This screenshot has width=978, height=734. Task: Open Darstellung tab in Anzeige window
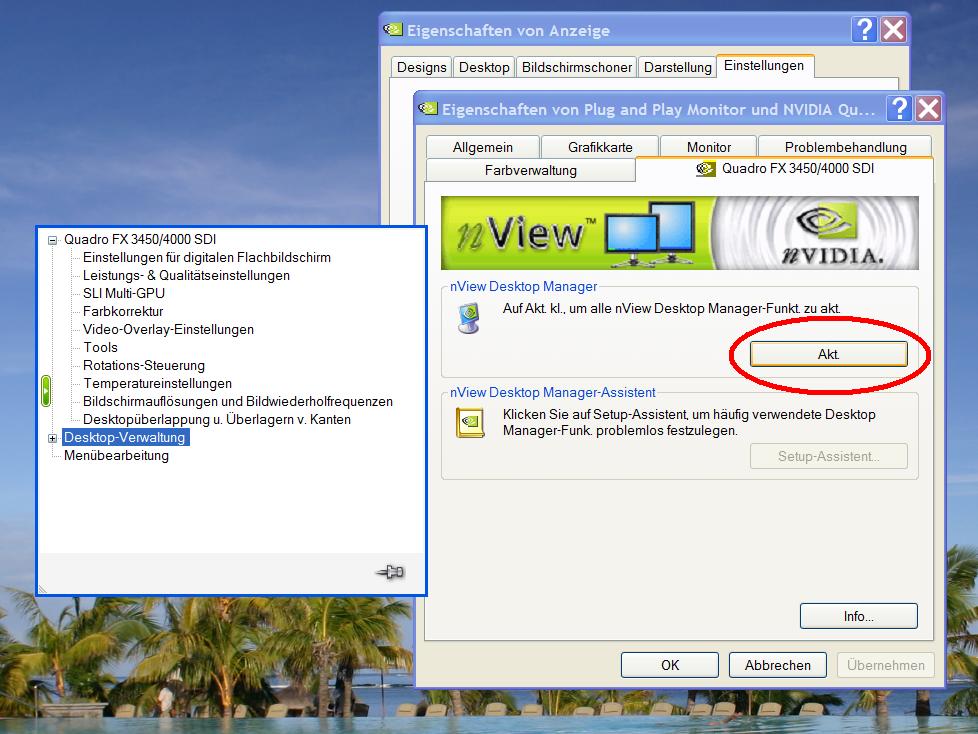coord(677,67)
